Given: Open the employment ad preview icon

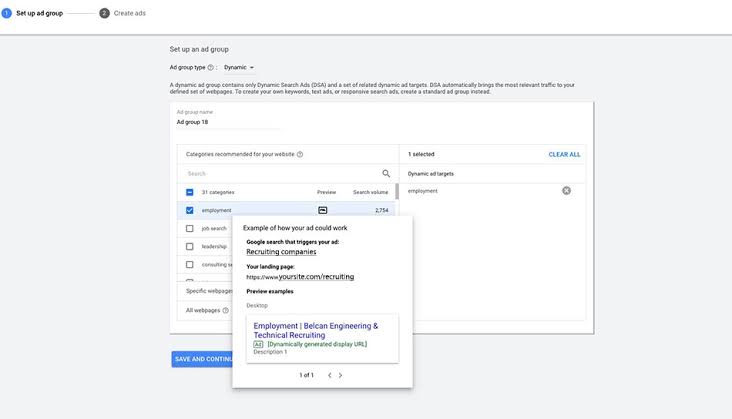Looking at the screenshot, I should [323, 210].
